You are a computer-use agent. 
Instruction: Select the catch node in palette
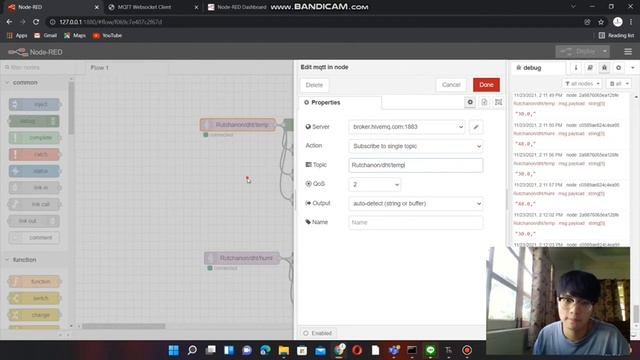[x=34, y=155]
